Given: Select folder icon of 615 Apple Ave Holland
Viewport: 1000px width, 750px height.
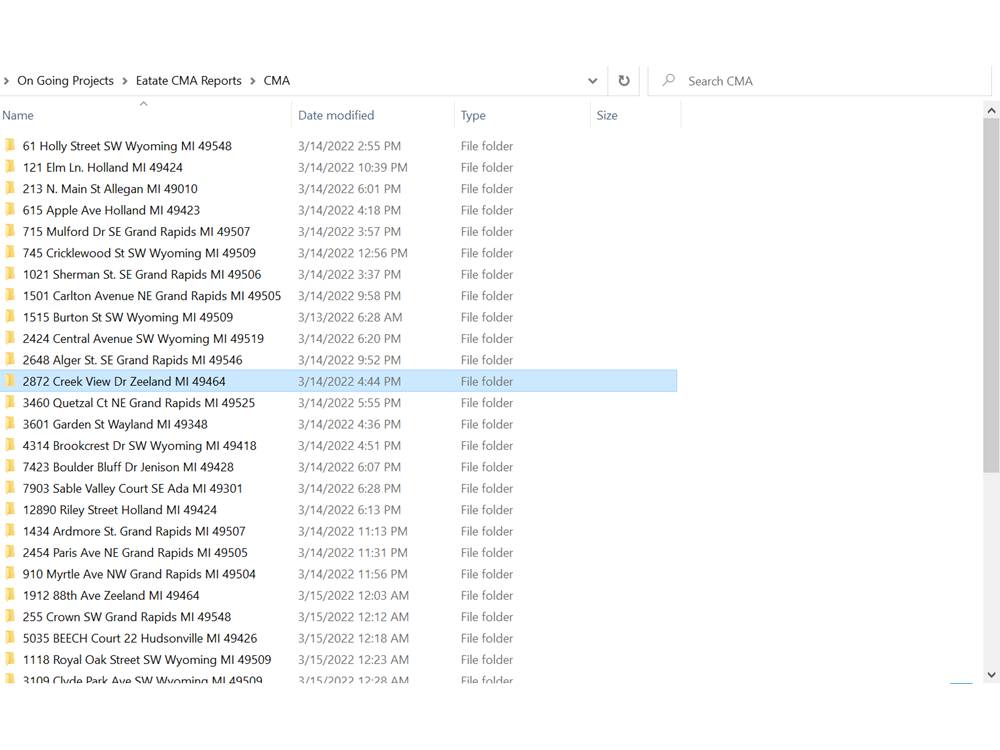Looking at the screenshot, I should coord(10,210).
